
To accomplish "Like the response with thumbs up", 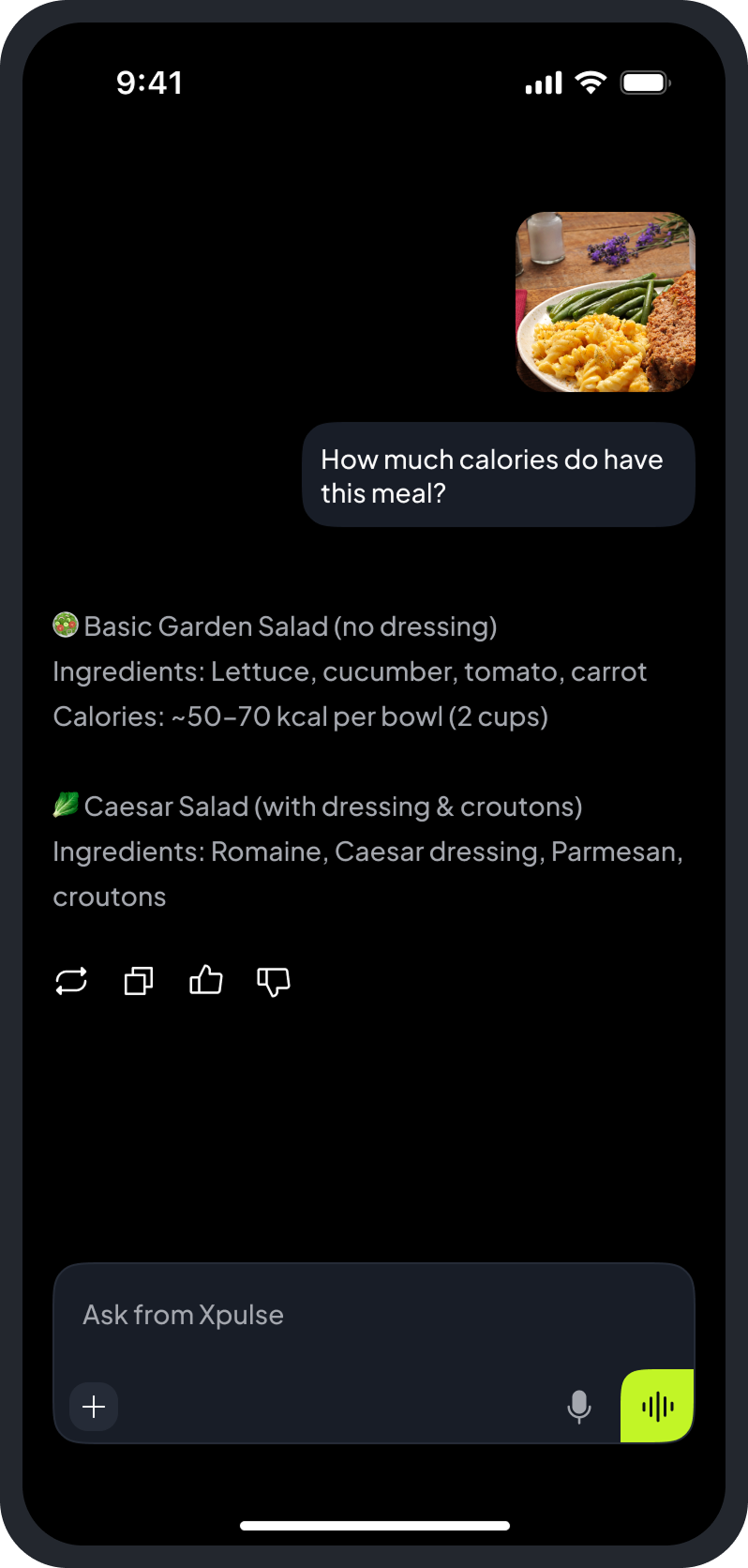I will pos(206,980).
